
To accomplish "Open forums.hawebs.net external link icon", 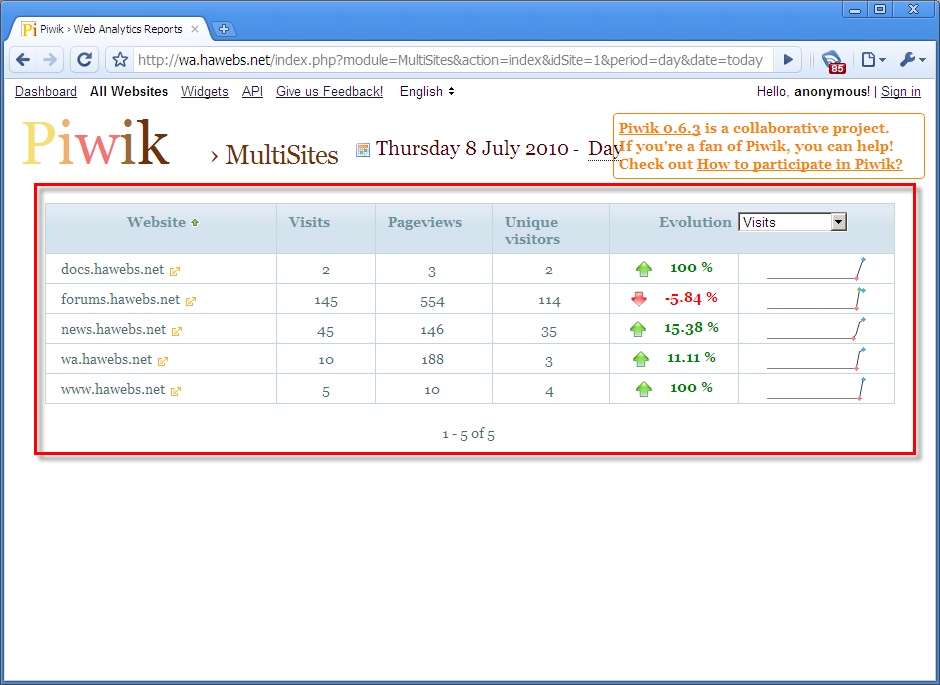I will (191, 300).
